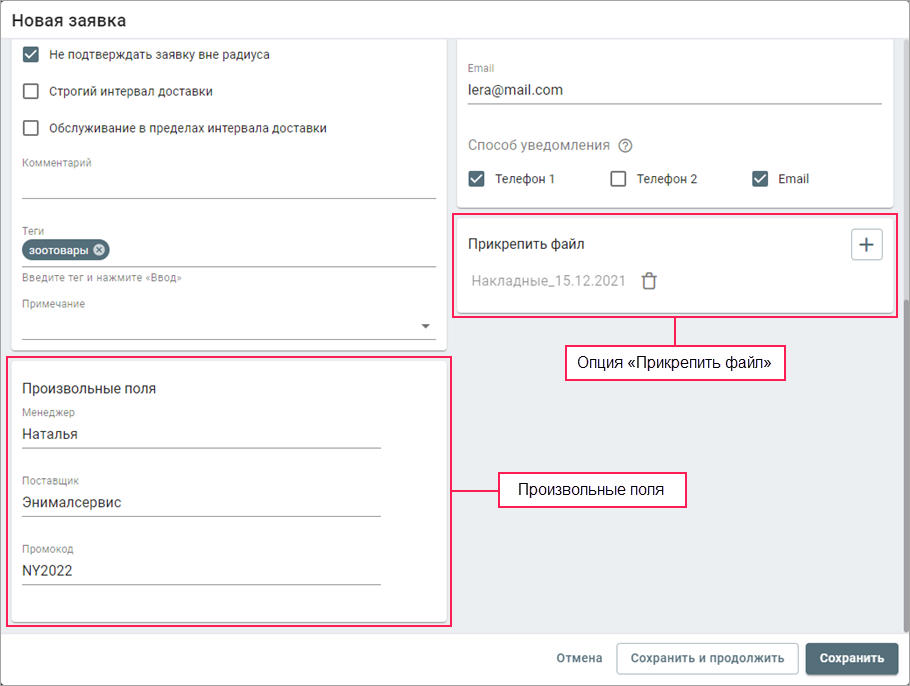Toggle the Телефон 1 notification checkbox
The width and height of the screenshot is (910, 686).
pyautogui.click(x=477, y=179)
